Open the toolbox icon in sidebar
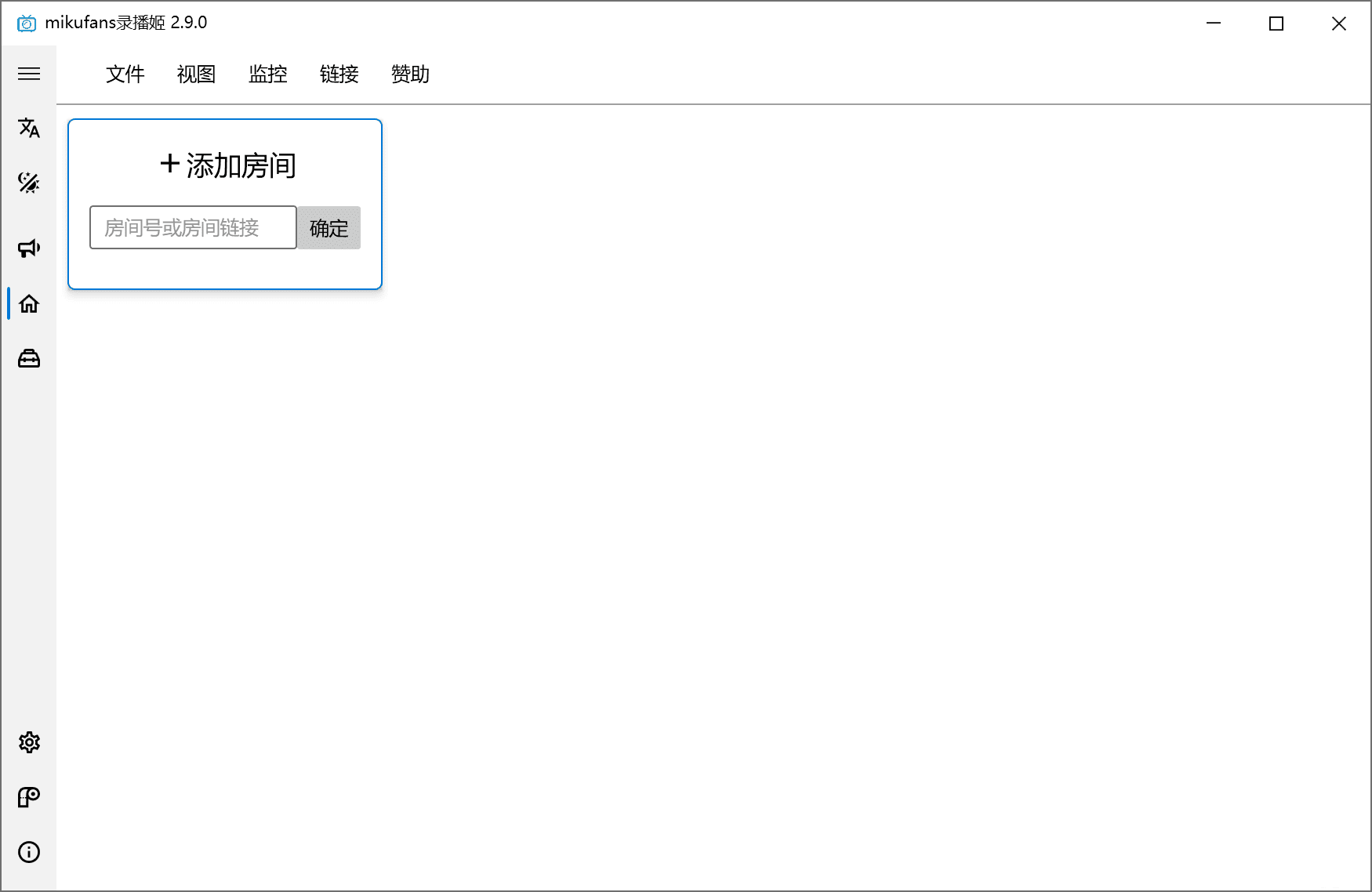Viewport: 1372px width, 892px height. 29,358
